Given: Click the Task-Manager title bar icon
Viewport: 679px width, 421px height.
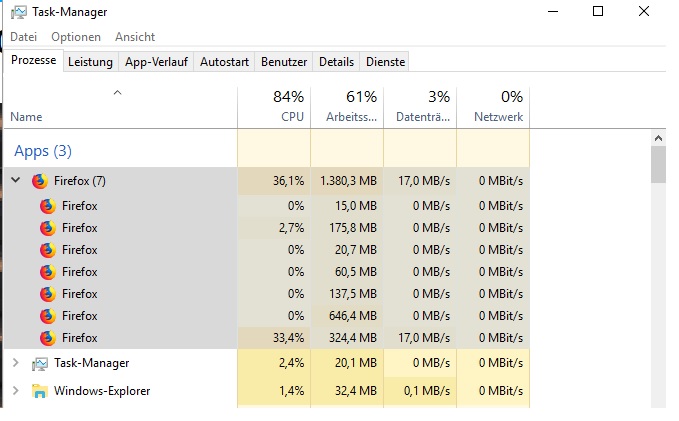Looking at the screenshot, I should [19, 12].
